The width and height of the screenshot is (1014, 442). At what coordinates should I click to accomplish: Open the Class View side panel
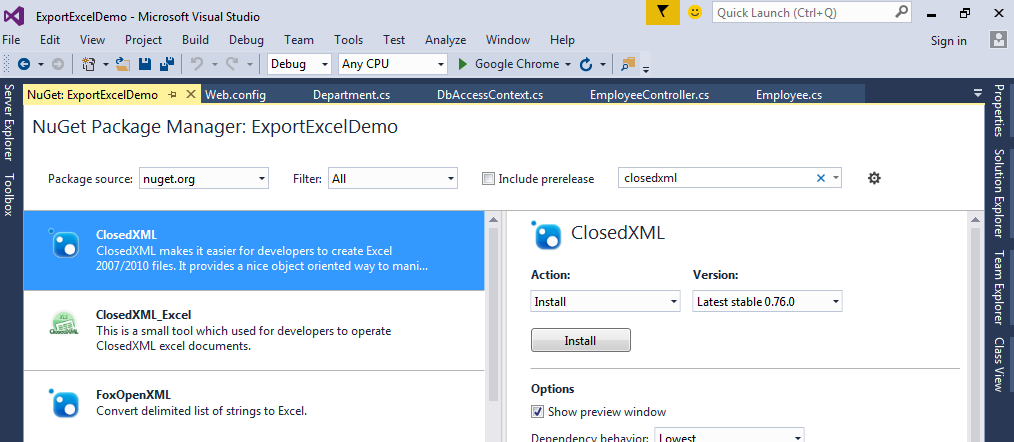pyautogui.click(x=999, y=364)
